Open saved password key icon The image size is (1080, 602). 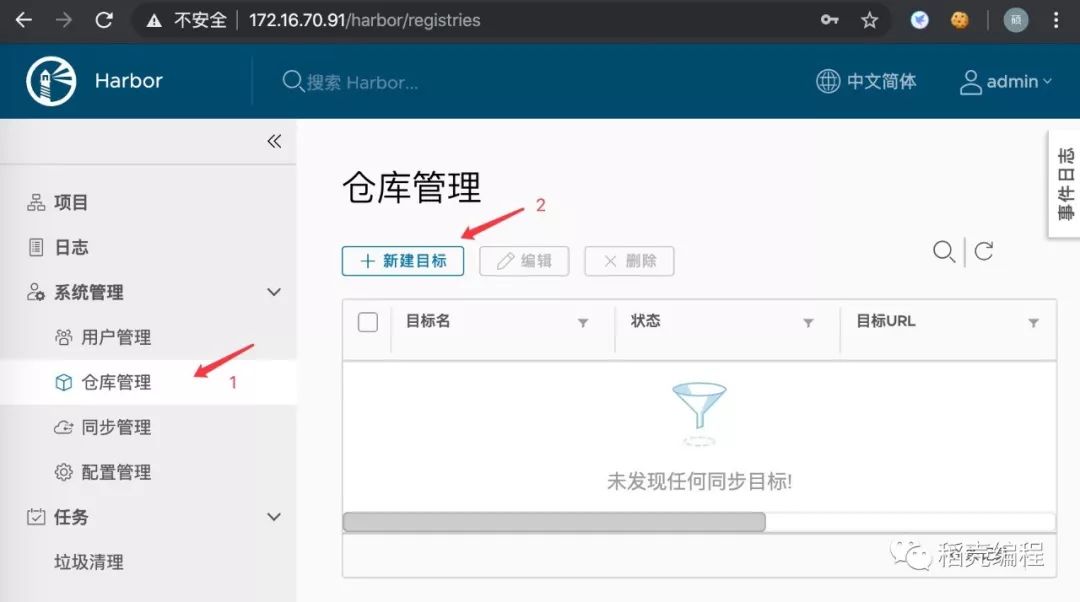click(x=829, y=20)
